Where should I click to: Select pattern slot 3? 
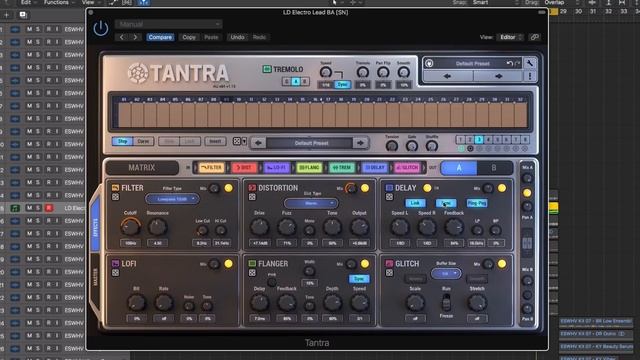[x=479, y=140]
